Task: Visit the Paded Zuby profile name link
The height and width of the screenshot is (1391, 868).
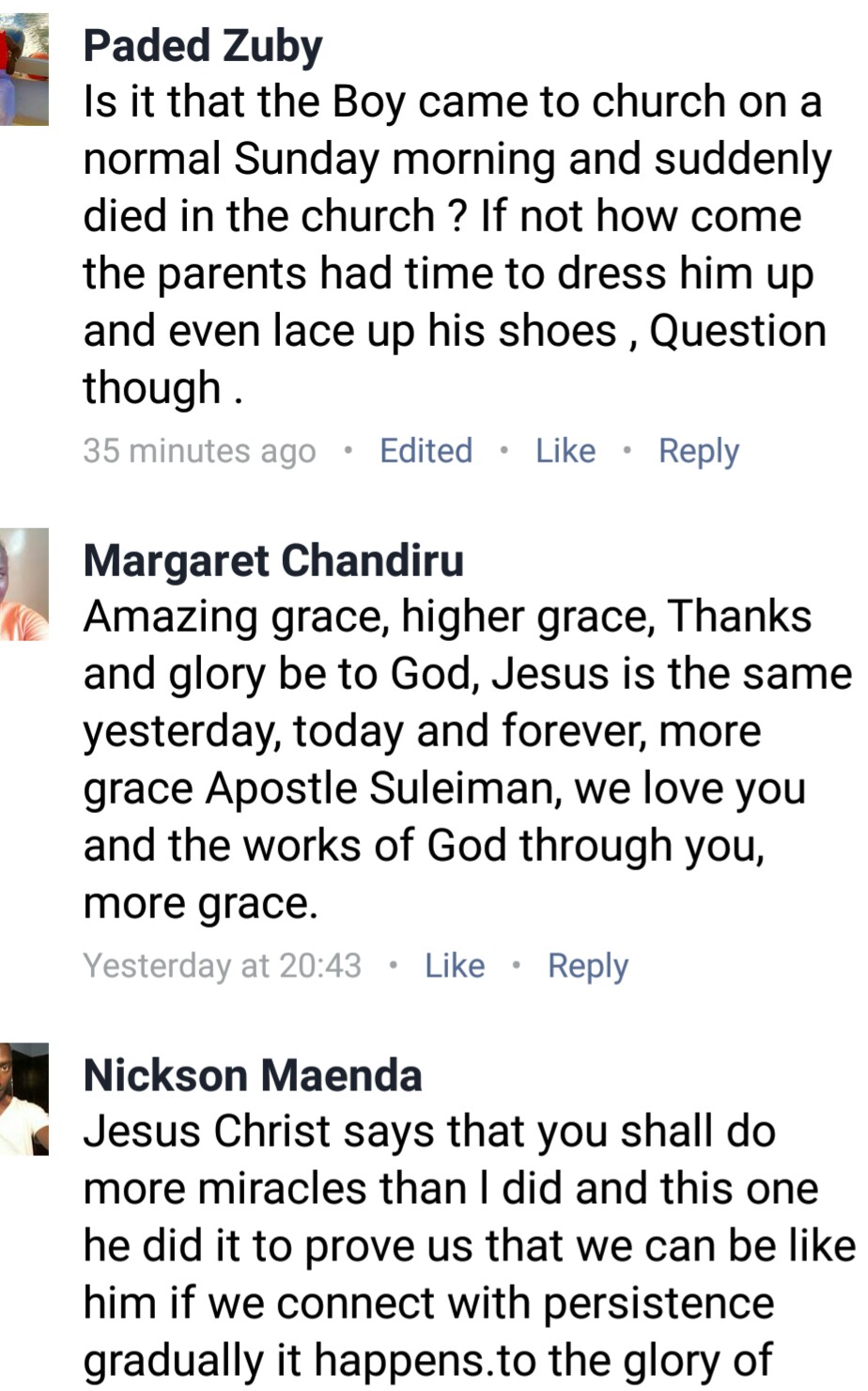Action: tap(203, 46)
